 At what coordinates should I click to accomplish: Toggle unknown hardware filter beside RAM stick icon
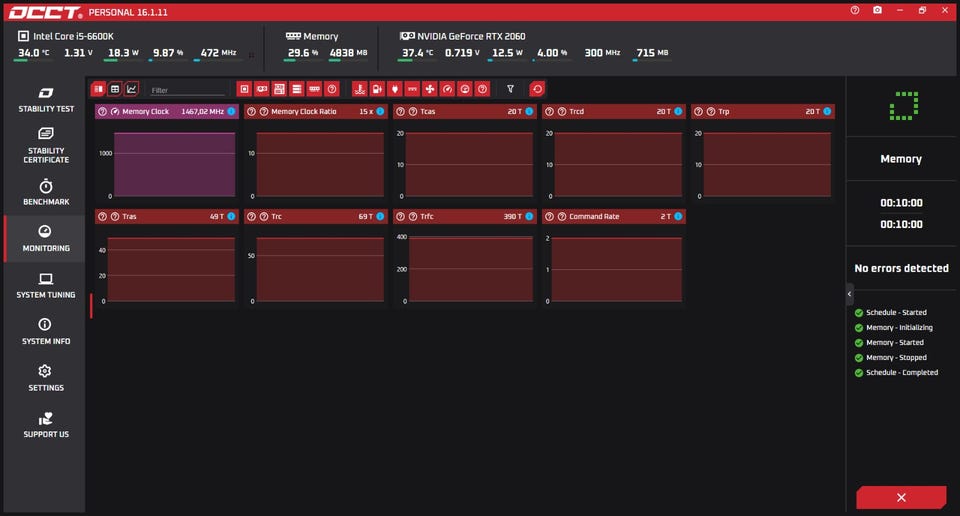(x=332, y=89)
